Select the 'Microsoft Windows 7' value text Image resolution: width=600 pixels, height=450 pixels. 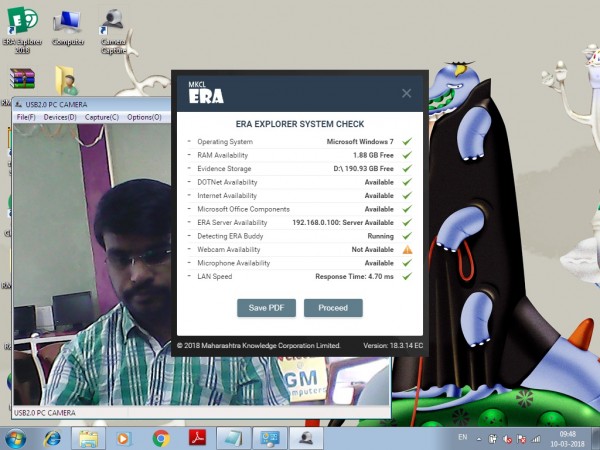360,142
